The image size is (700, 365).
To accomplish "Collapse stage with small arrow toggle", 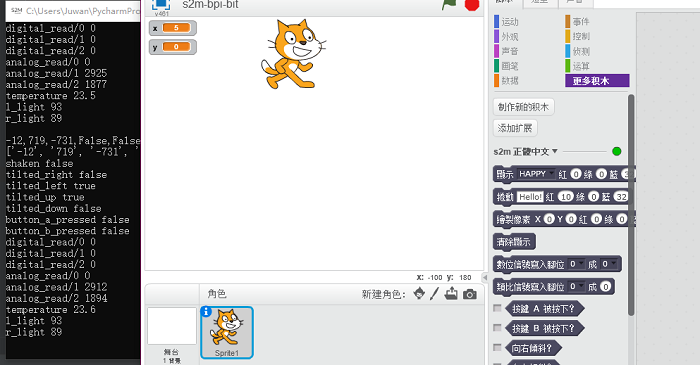I will 485,278.
